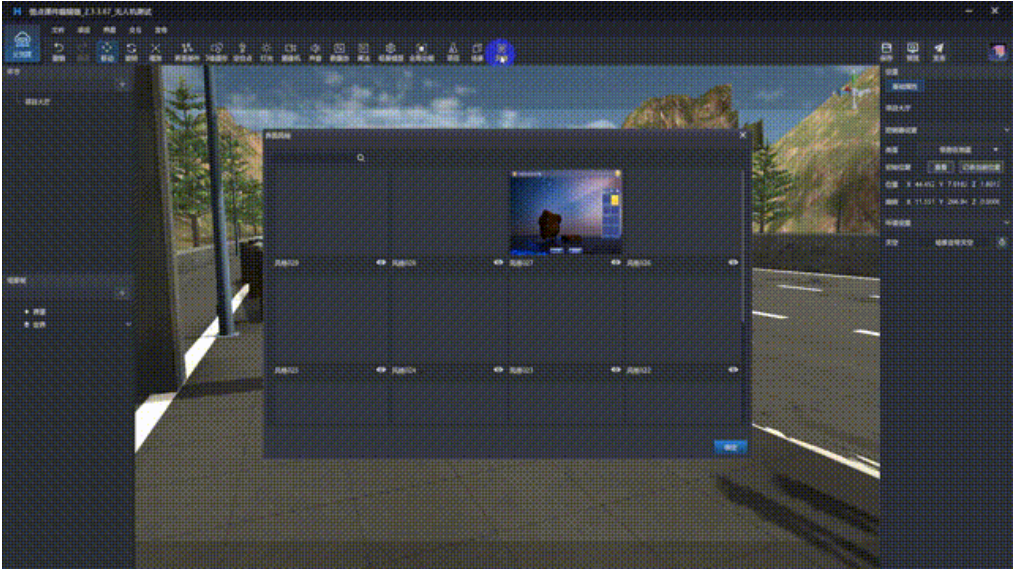Click the save icon at top right
The height and width of the screenshot is (571, 1016).
(886, 51)
